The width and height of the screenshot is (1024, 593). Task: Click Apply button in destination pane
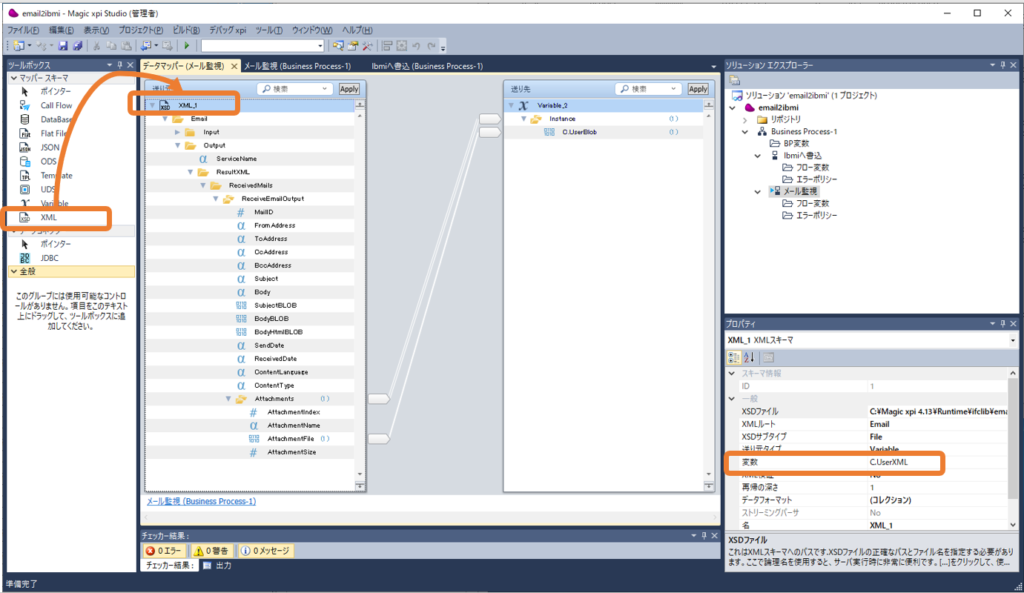pos(698,89)
